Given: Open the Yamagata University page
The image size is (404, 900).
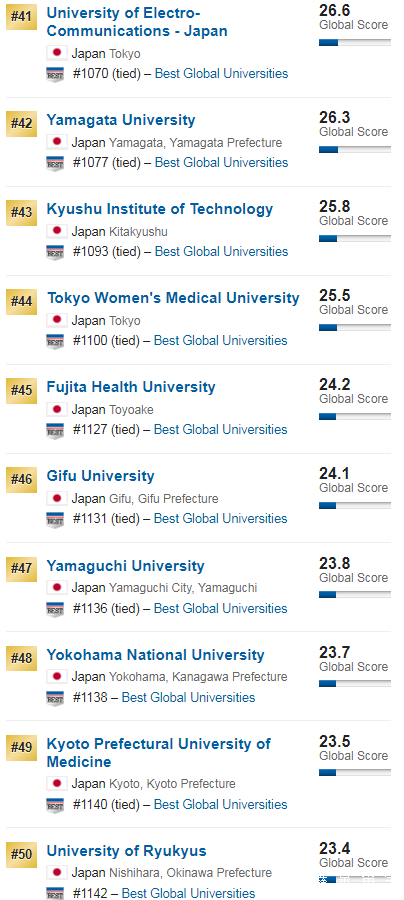Looking at the screenshot, I should point(121,120).
